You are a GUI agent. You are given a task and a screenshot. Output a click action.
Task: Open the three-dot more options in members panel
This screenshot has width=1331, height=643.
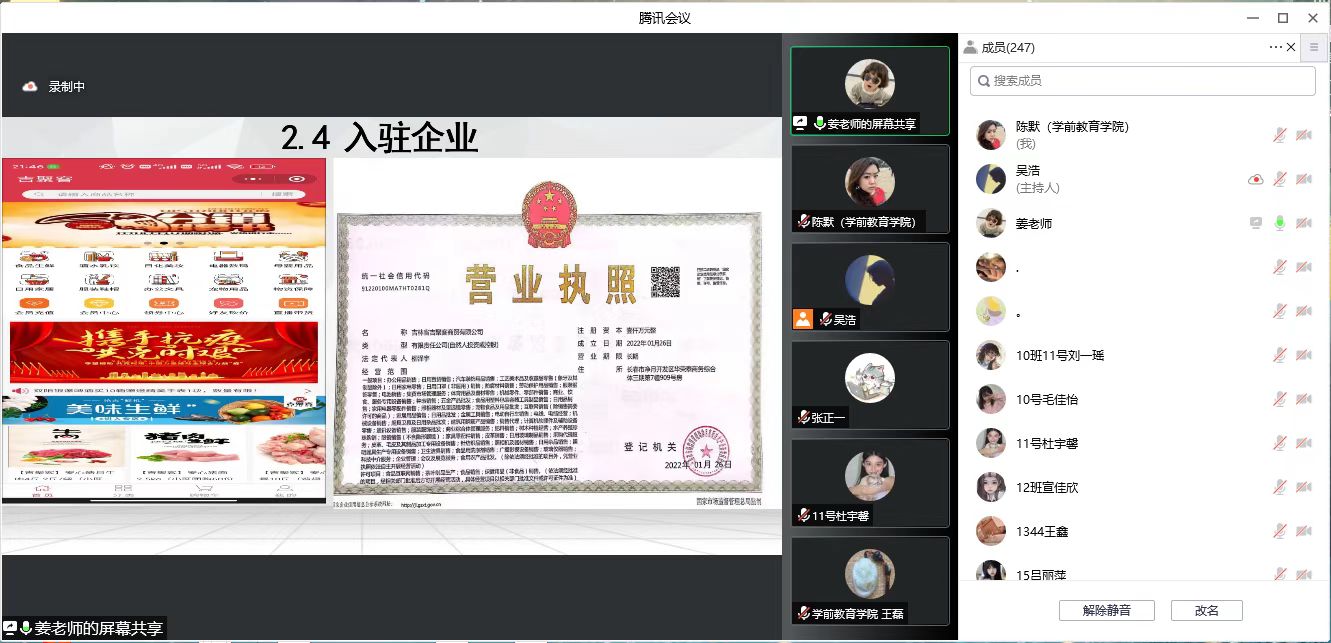coord(1275,47)
